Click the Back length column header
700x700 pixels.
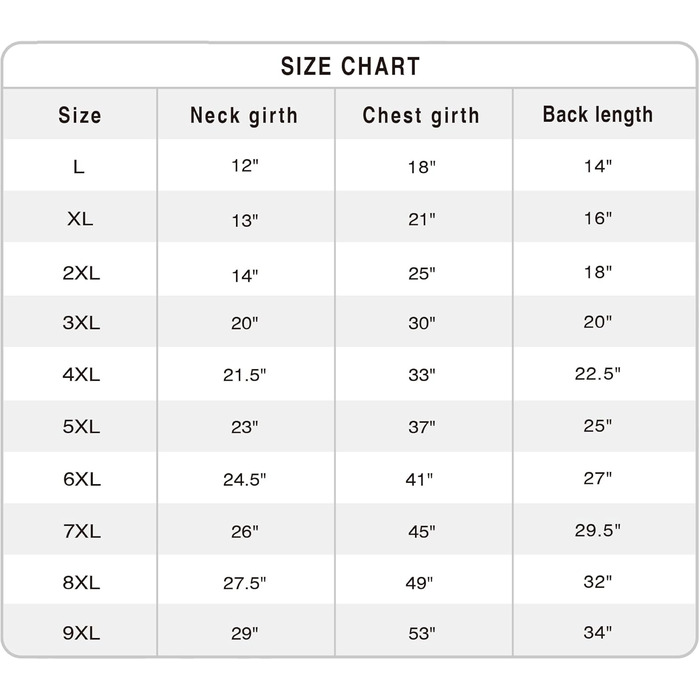[597, 114]
